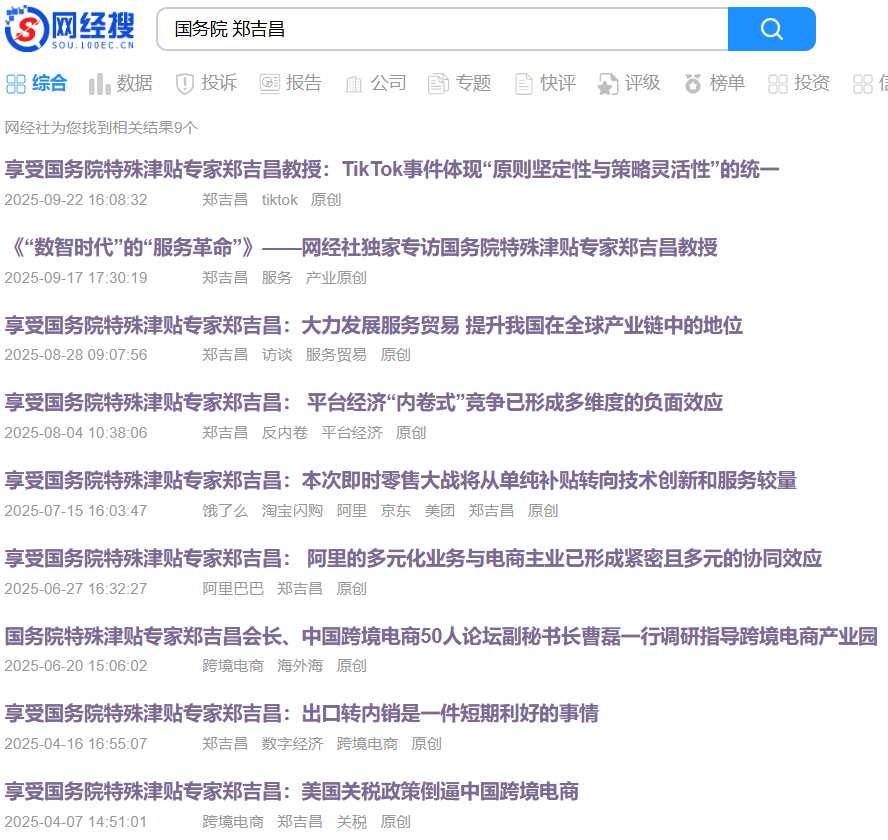Open the 数智时代的服务革命 interview article
Image resolution: width=888 pixels, height=840 pixels.
[361, 248]
